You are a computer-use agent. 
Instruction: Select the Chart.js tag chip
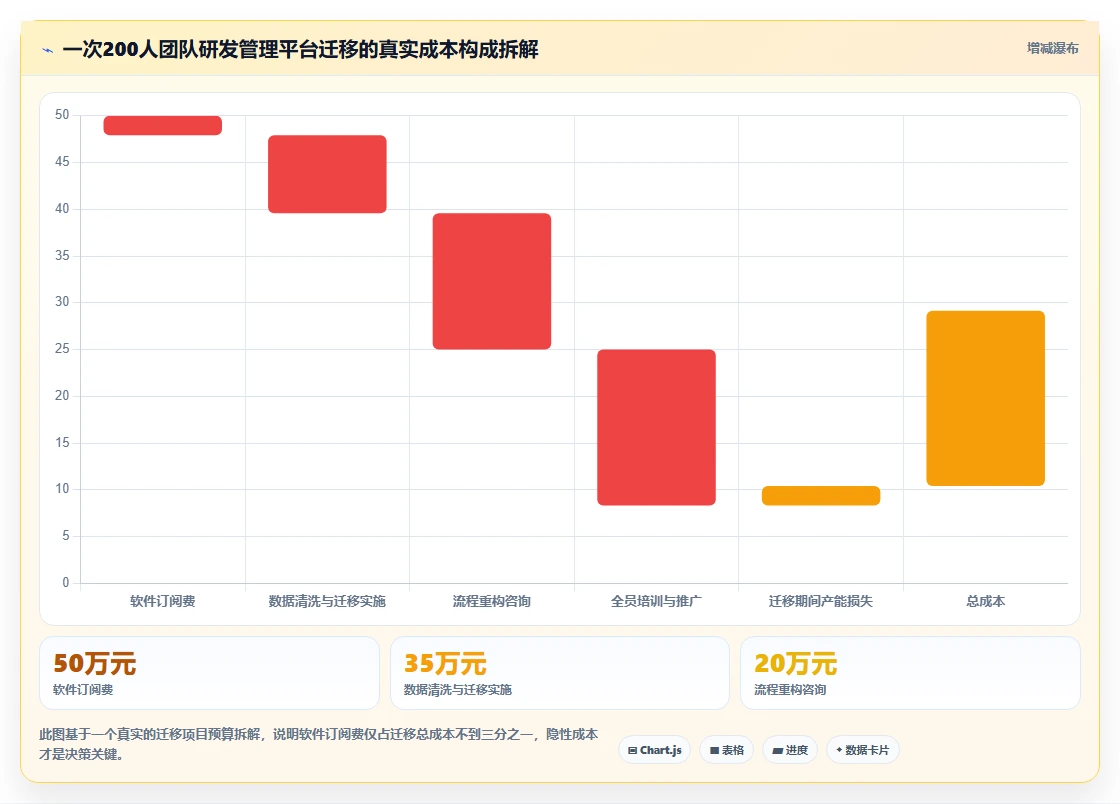[654, 750]
